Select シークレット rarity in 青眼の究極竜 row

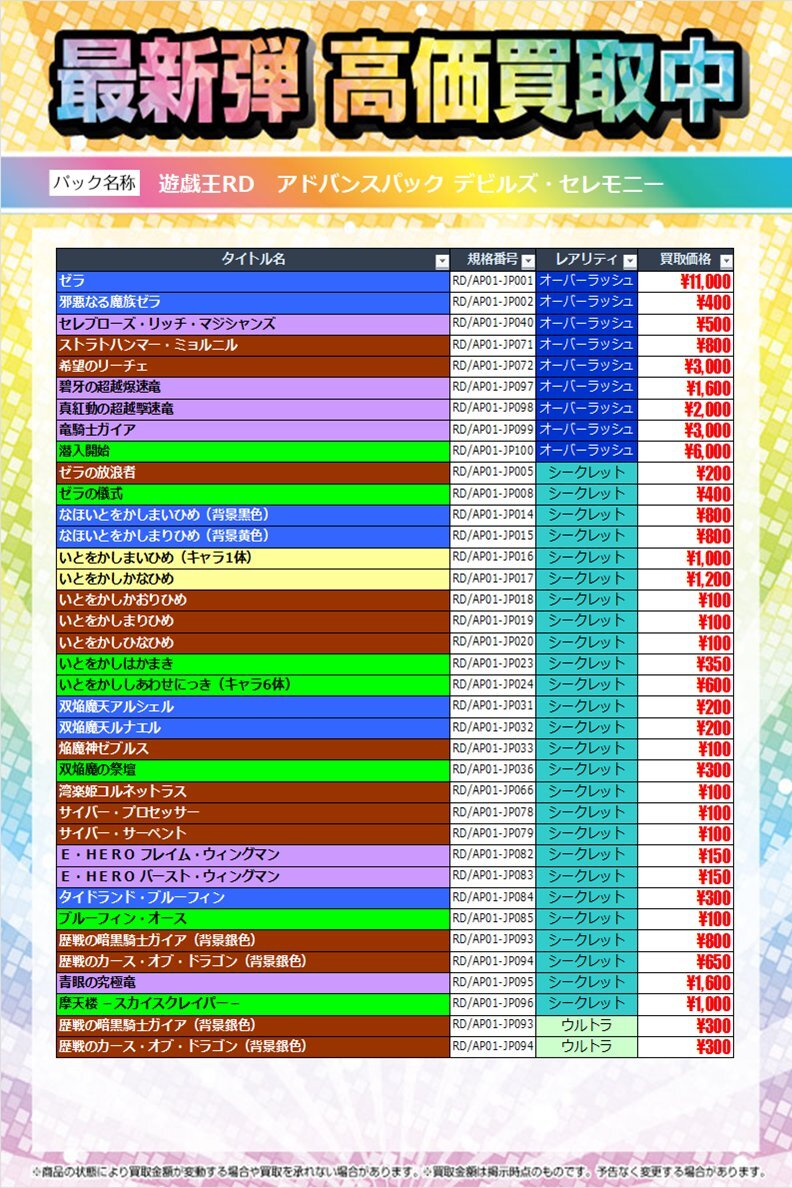(587, 983)
